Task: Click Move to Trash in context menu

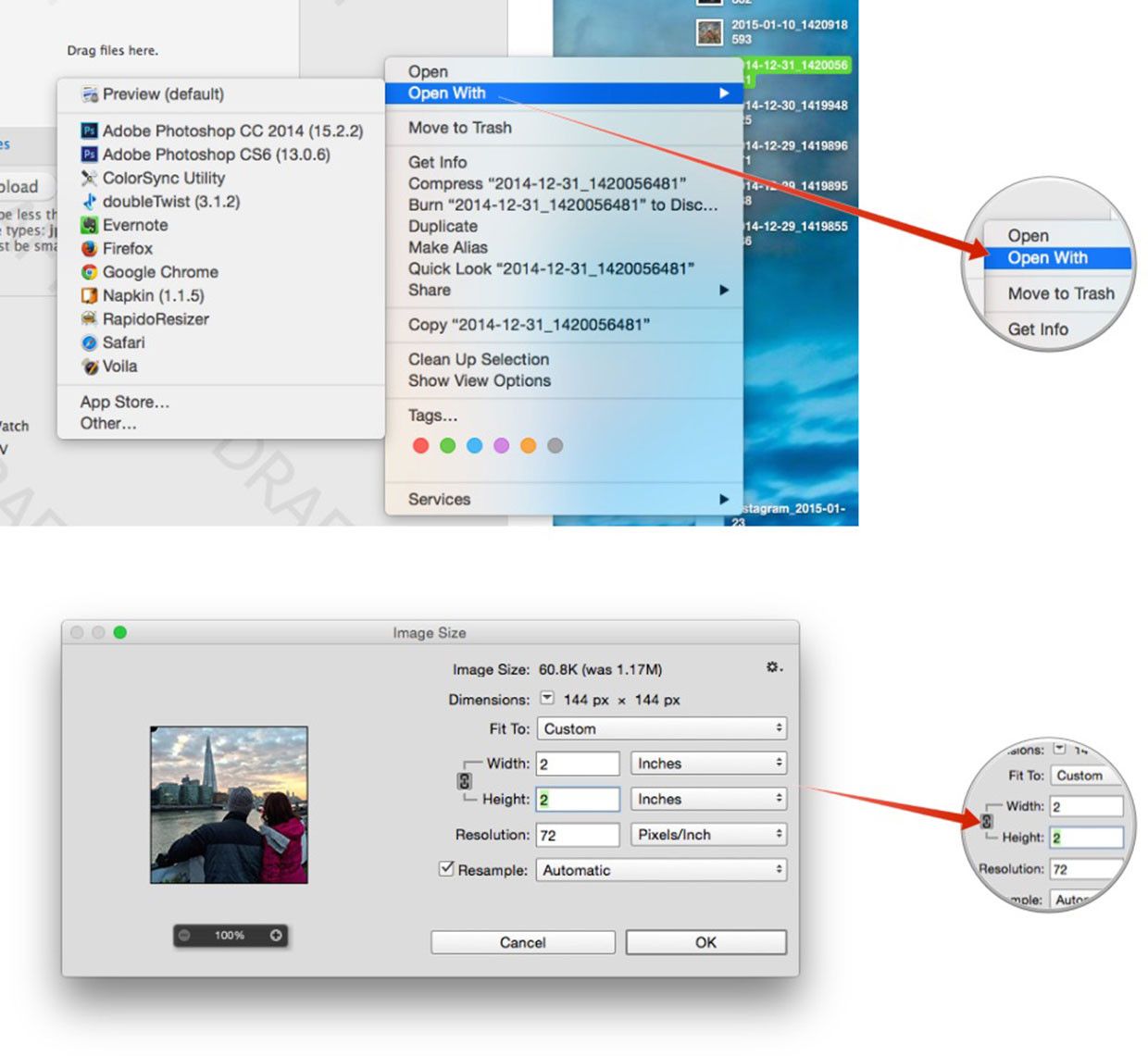Action: [x=460, y=128]
